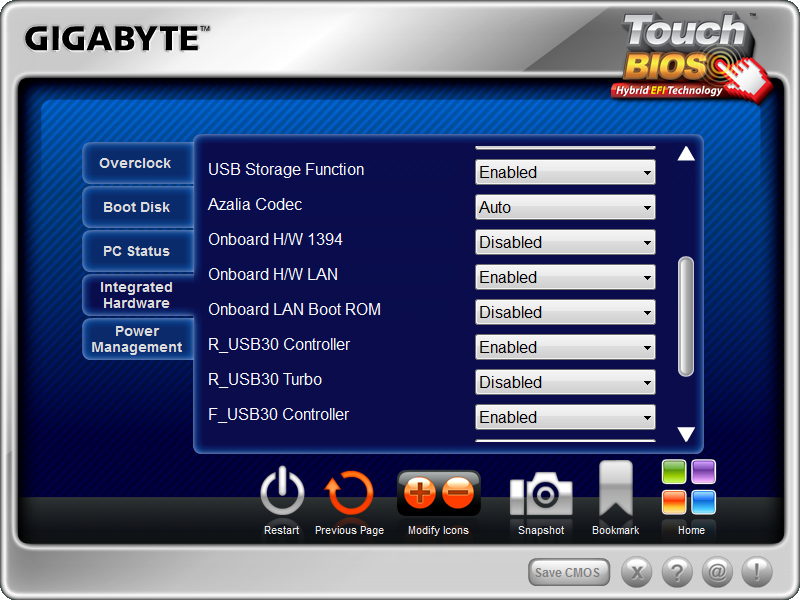Click the green Home square
This screenshot has height=600, width=800.
click(674, 471)
